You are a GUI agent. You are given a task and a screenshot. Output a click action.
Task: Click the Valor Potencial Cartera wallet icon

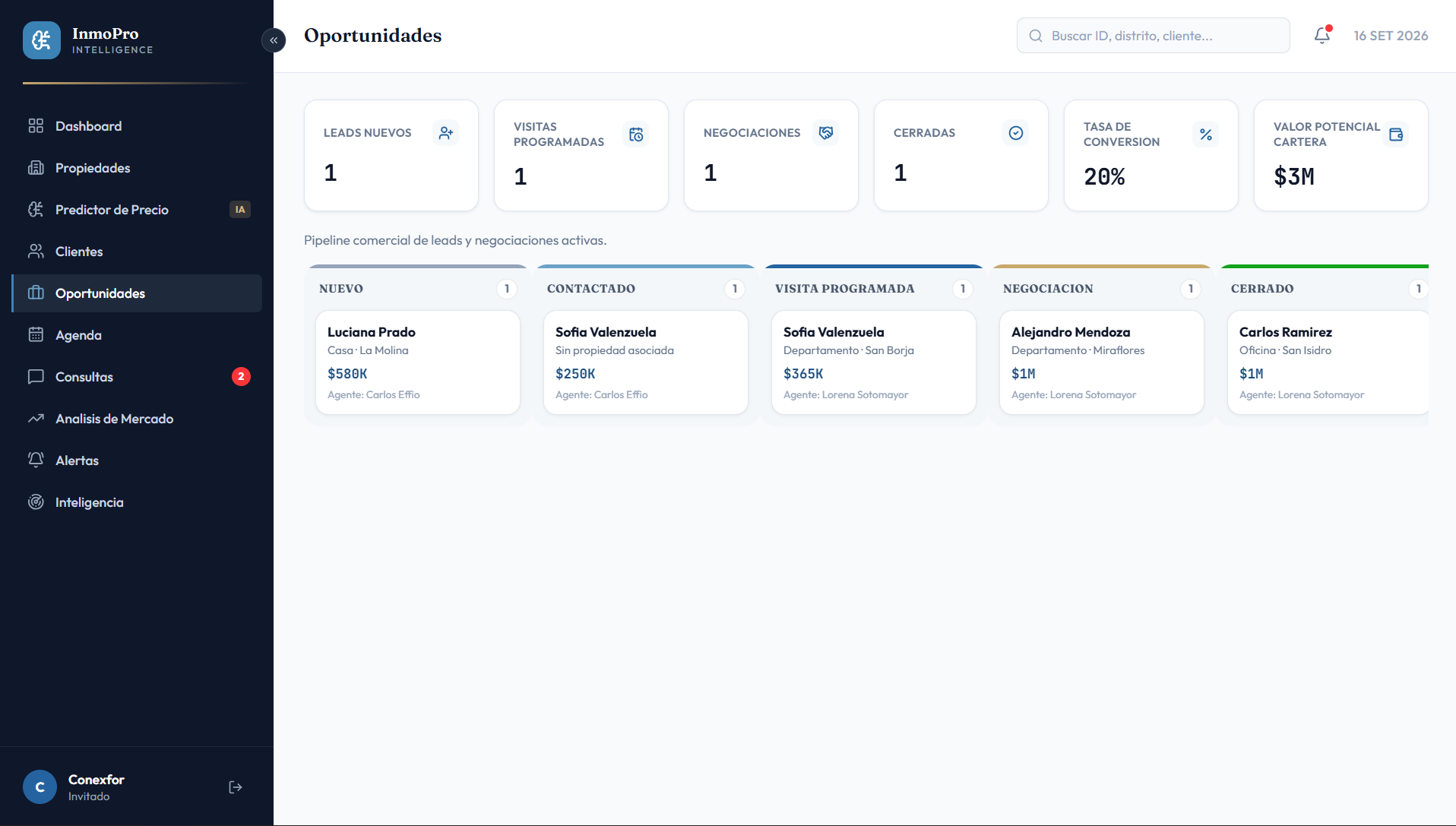click(x=1396, y=135)
